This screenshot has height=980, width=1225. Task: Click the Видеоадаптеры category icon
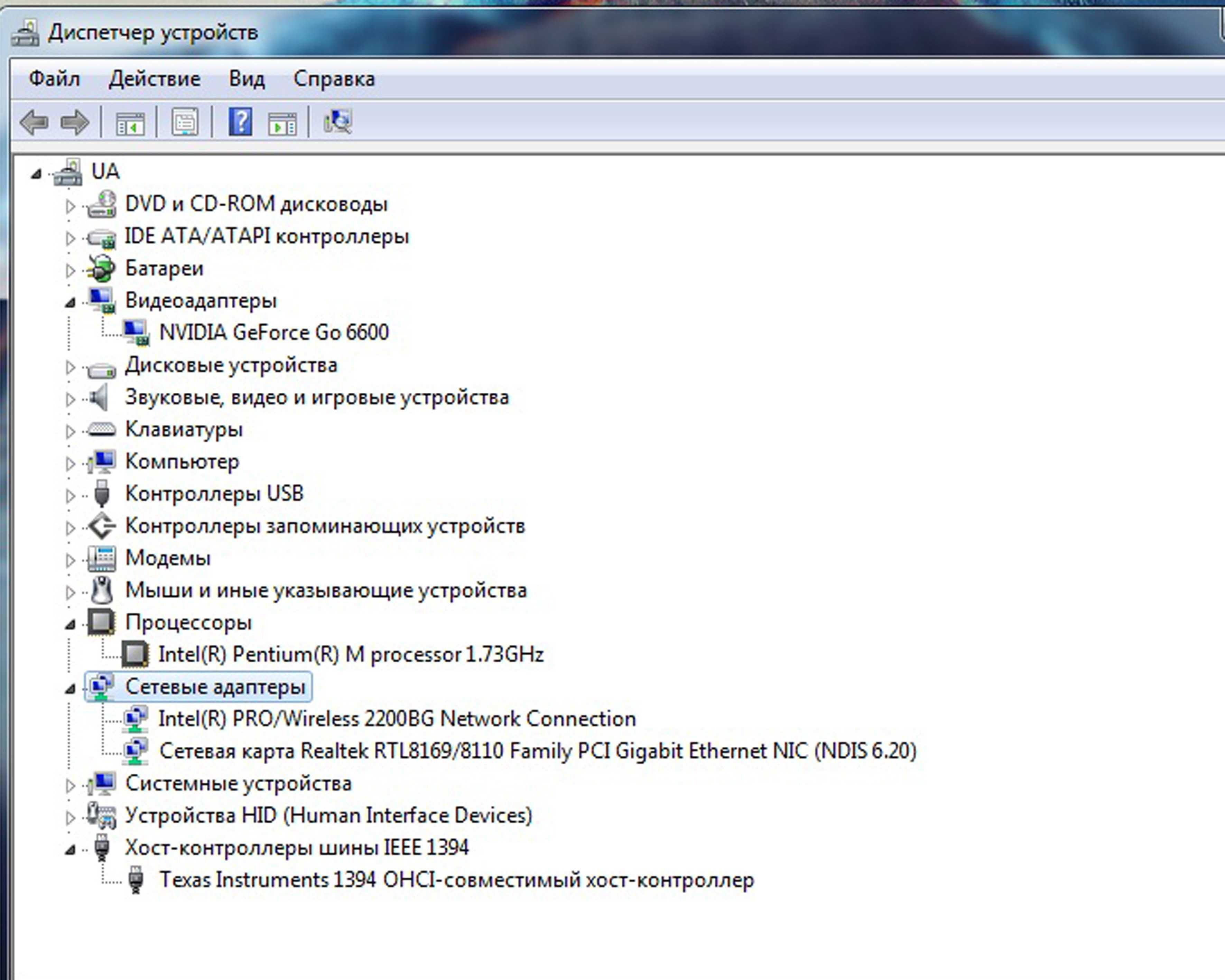coord(102,300)
